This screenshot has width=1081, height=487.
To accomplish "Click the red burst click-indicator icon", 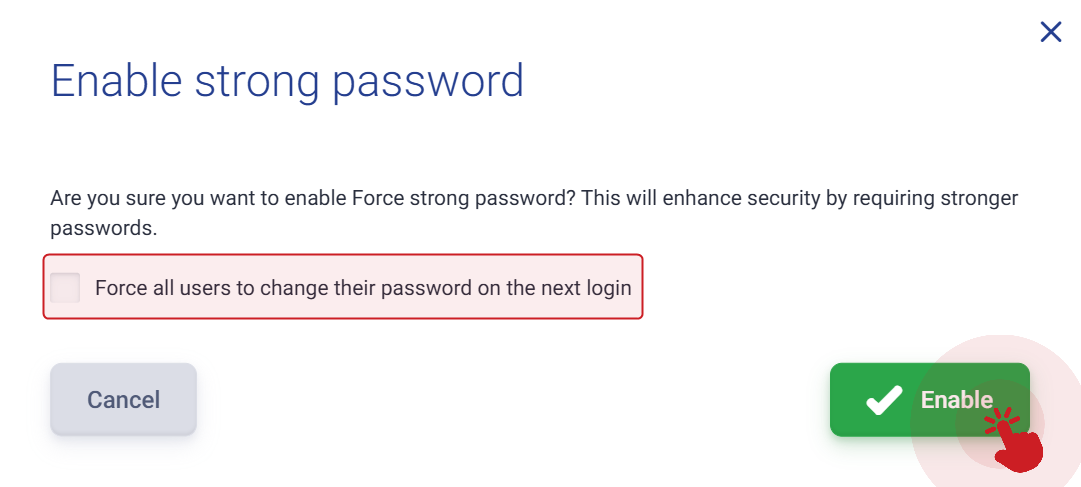I will click(x=1002, y=420).
